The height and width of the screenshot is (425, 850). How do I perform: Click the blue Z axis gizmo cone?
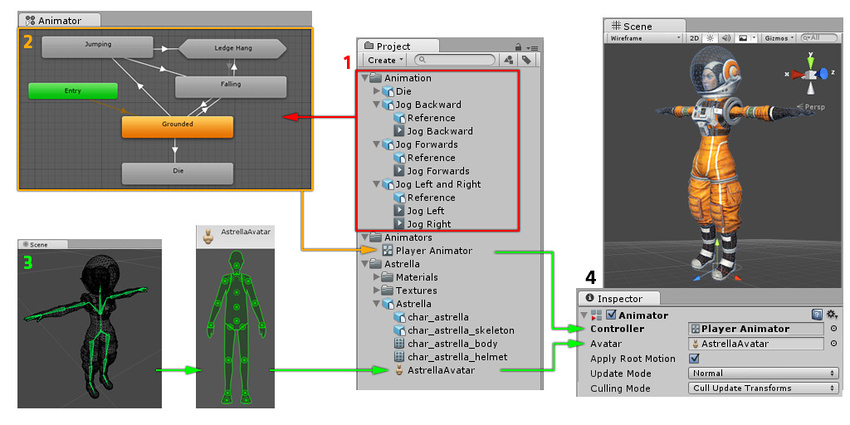tap(825, 73)
